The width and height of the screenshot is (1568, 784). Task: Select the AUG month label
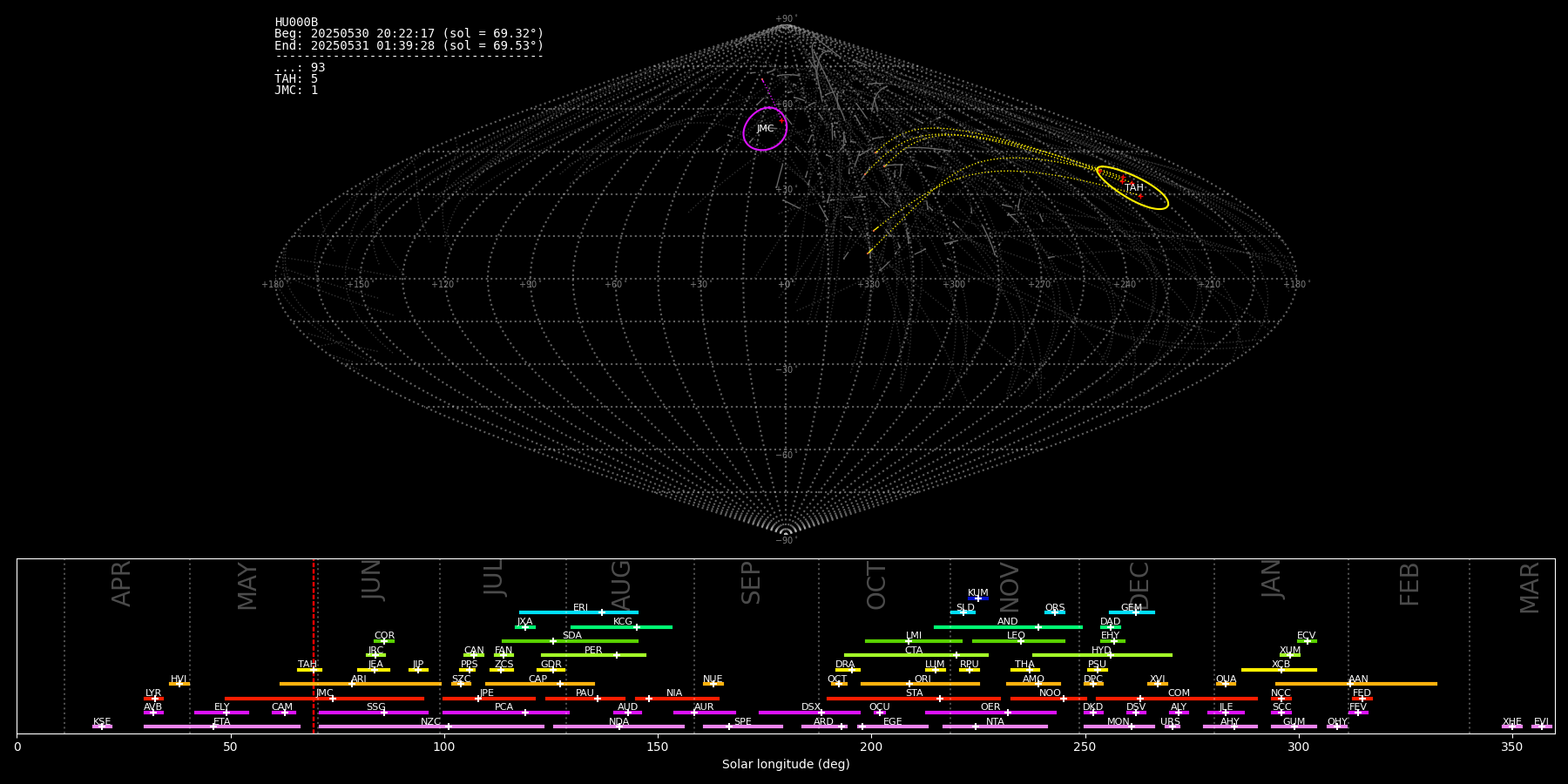pyautogui.click(x=621, y=584)
